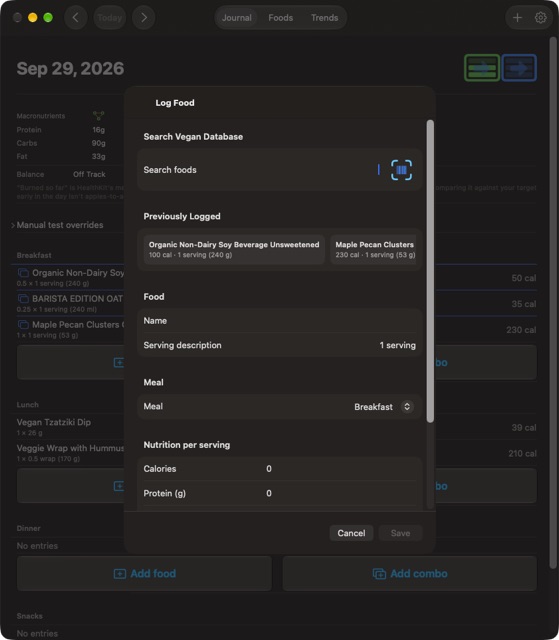Switch to the Journal tab

pyautogui.click(x=237, y=18)
